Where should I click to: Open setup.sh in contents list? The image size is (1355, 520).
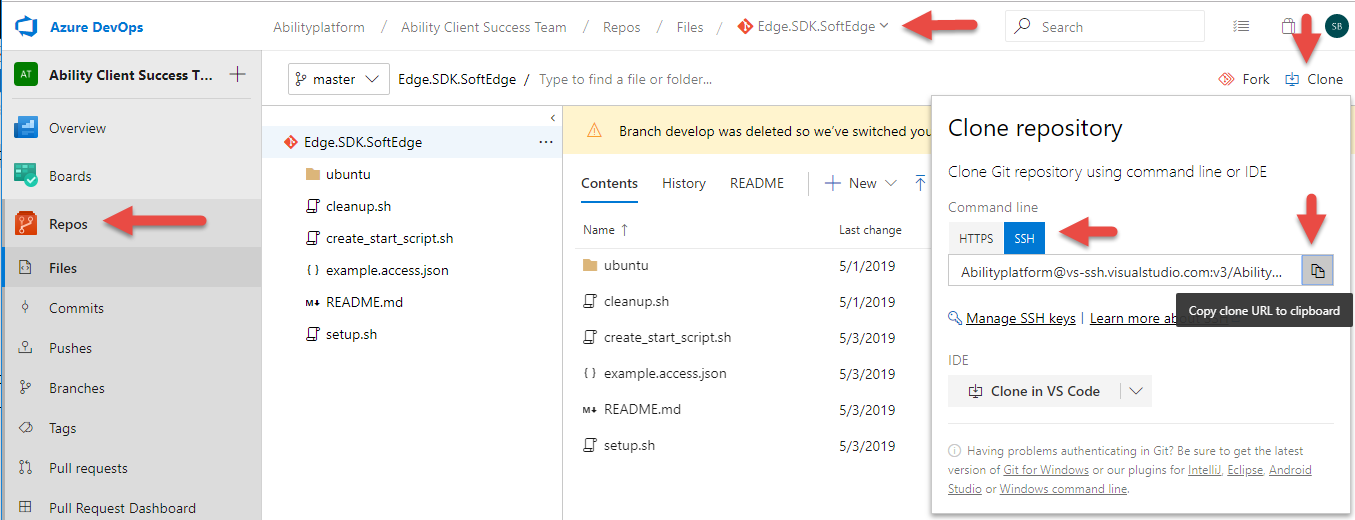tap(629, 445)
